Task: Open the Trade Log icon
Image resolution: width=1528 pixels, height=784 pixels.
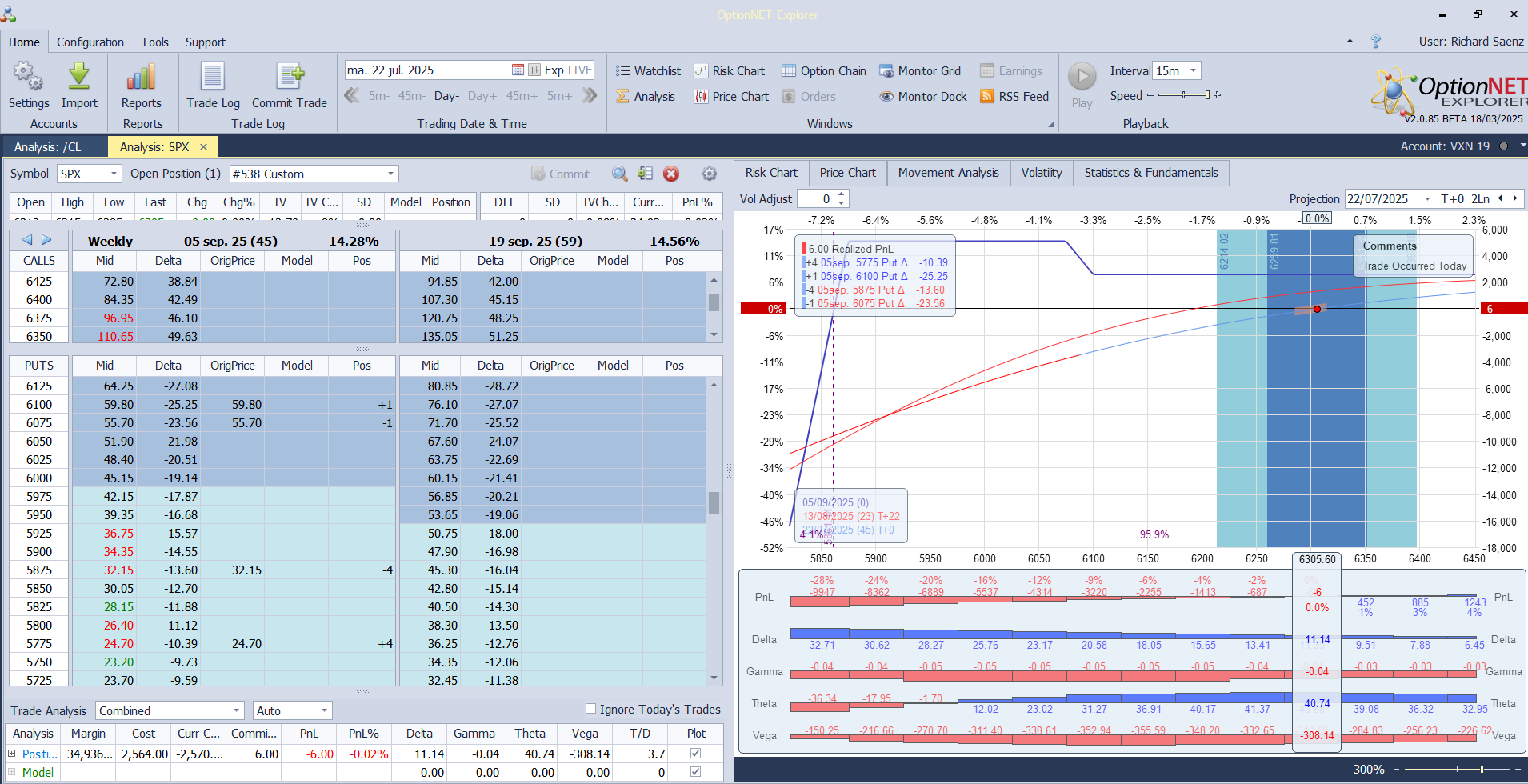Action: click(x=213, y=77)
